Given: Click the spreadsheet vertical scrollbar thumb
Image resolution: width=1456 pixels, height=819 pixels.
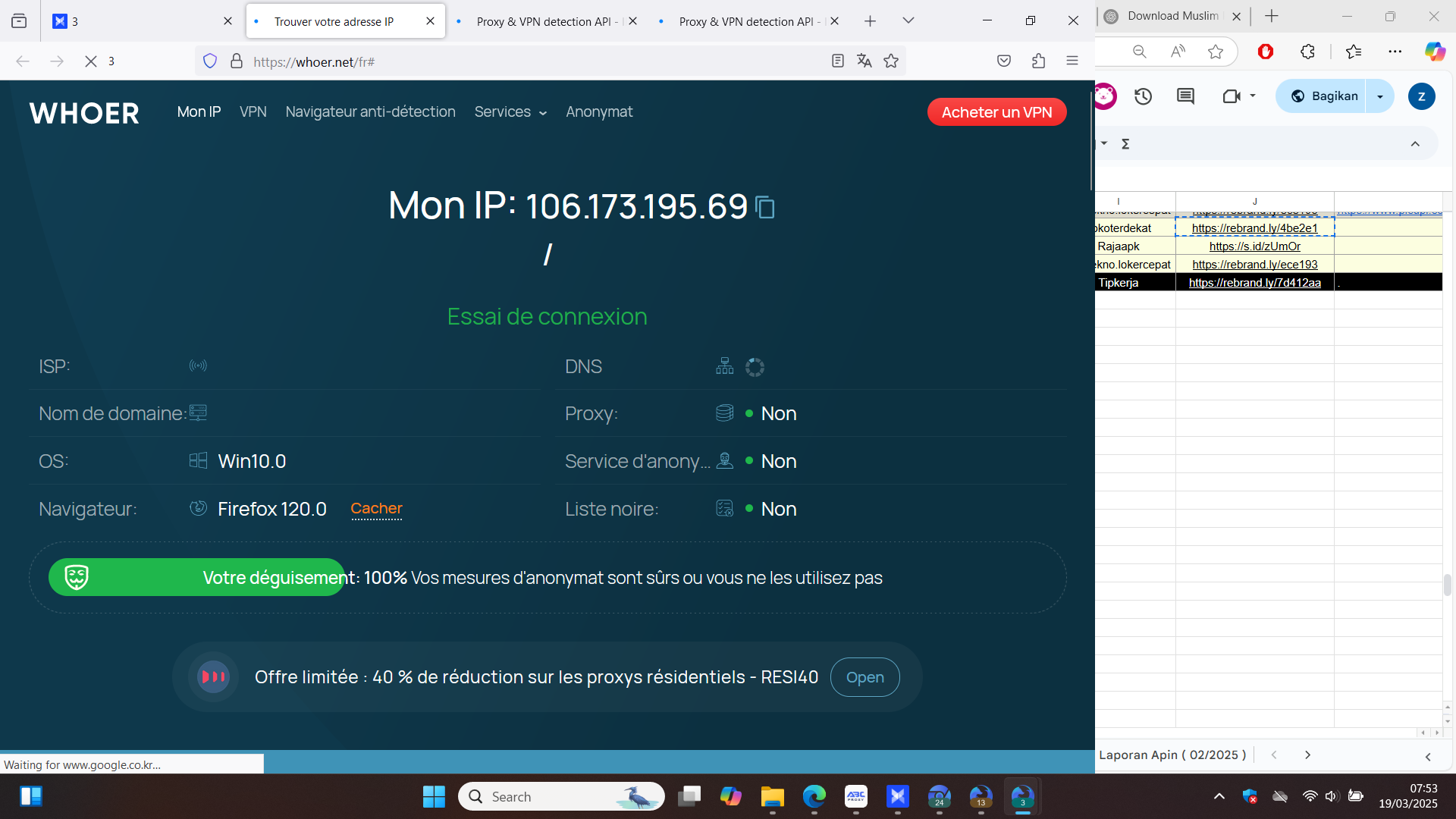Looking at the screenshot, I should point(1448,585).
